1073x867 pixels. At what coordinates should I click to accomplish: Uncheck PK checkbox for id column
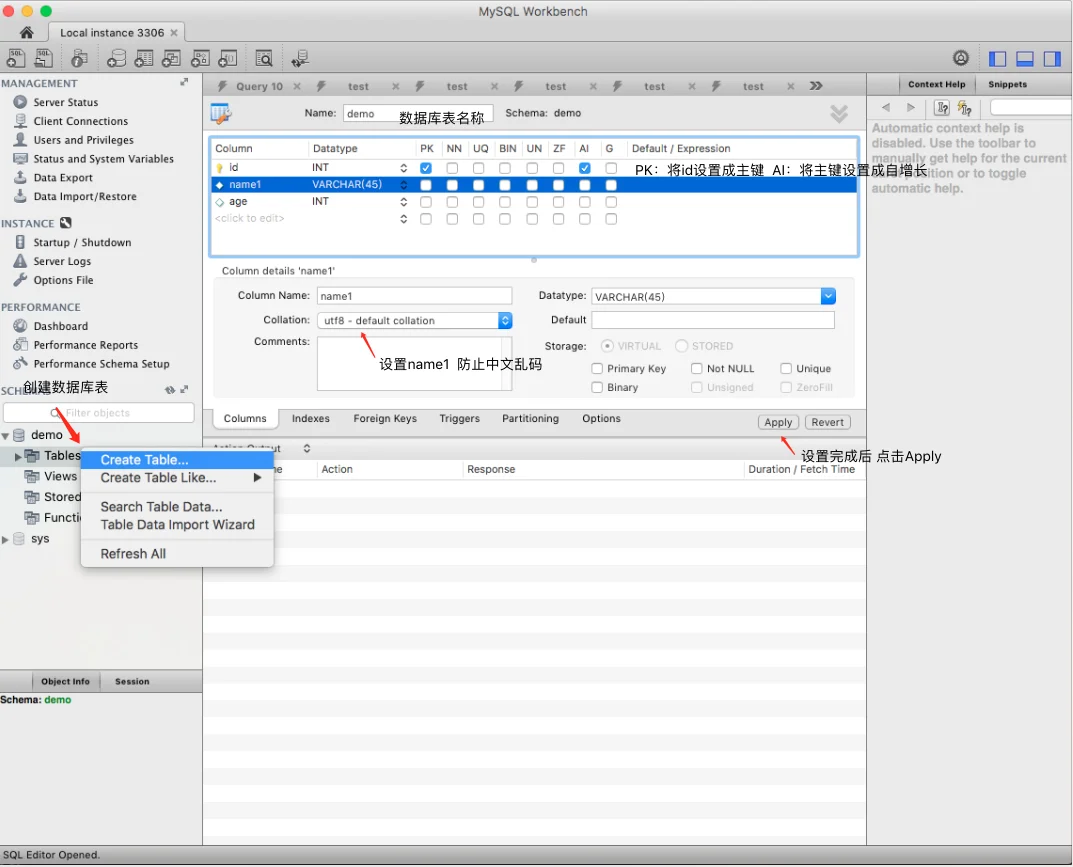426,168
